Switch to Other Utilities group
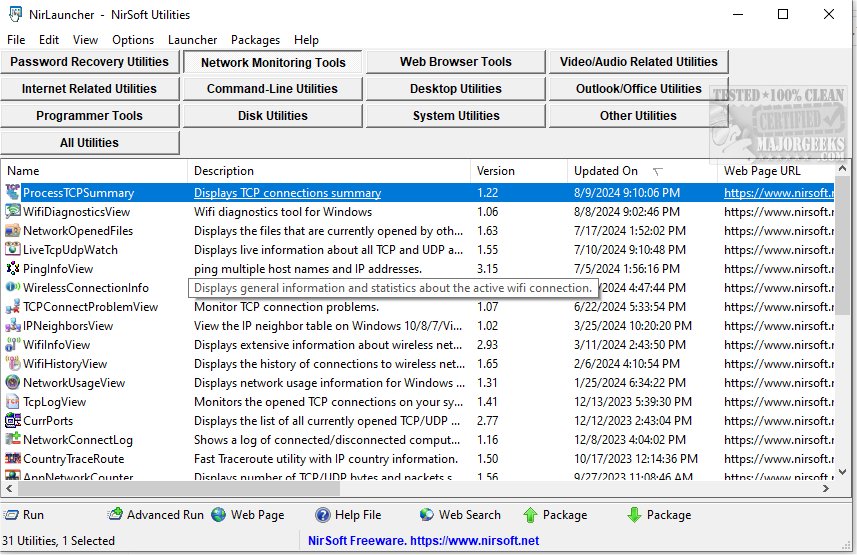 coord(638,116)
